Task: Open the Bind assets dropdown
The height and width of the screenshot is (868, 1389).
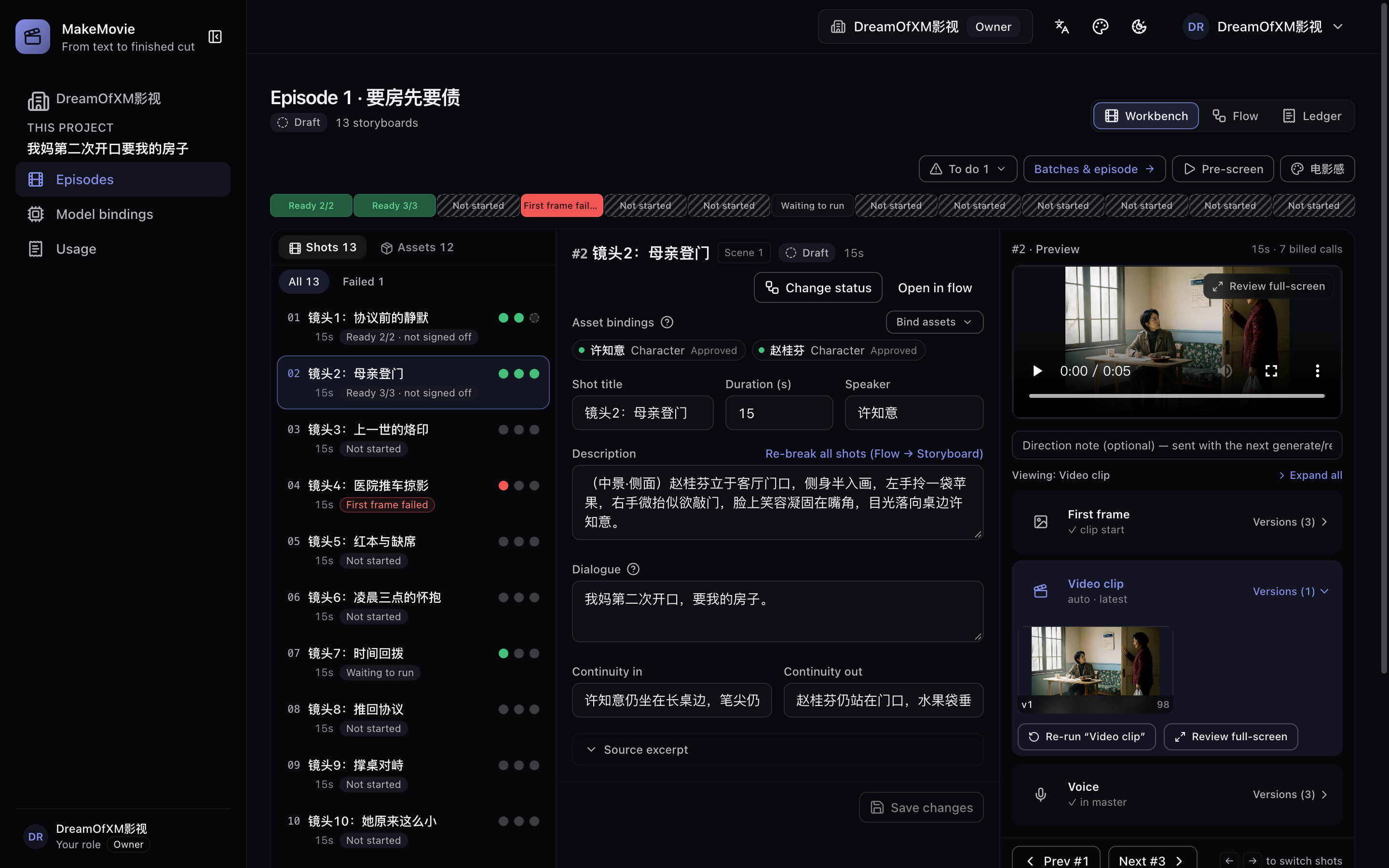Action: pyautogui.click(x=934, y=322)
